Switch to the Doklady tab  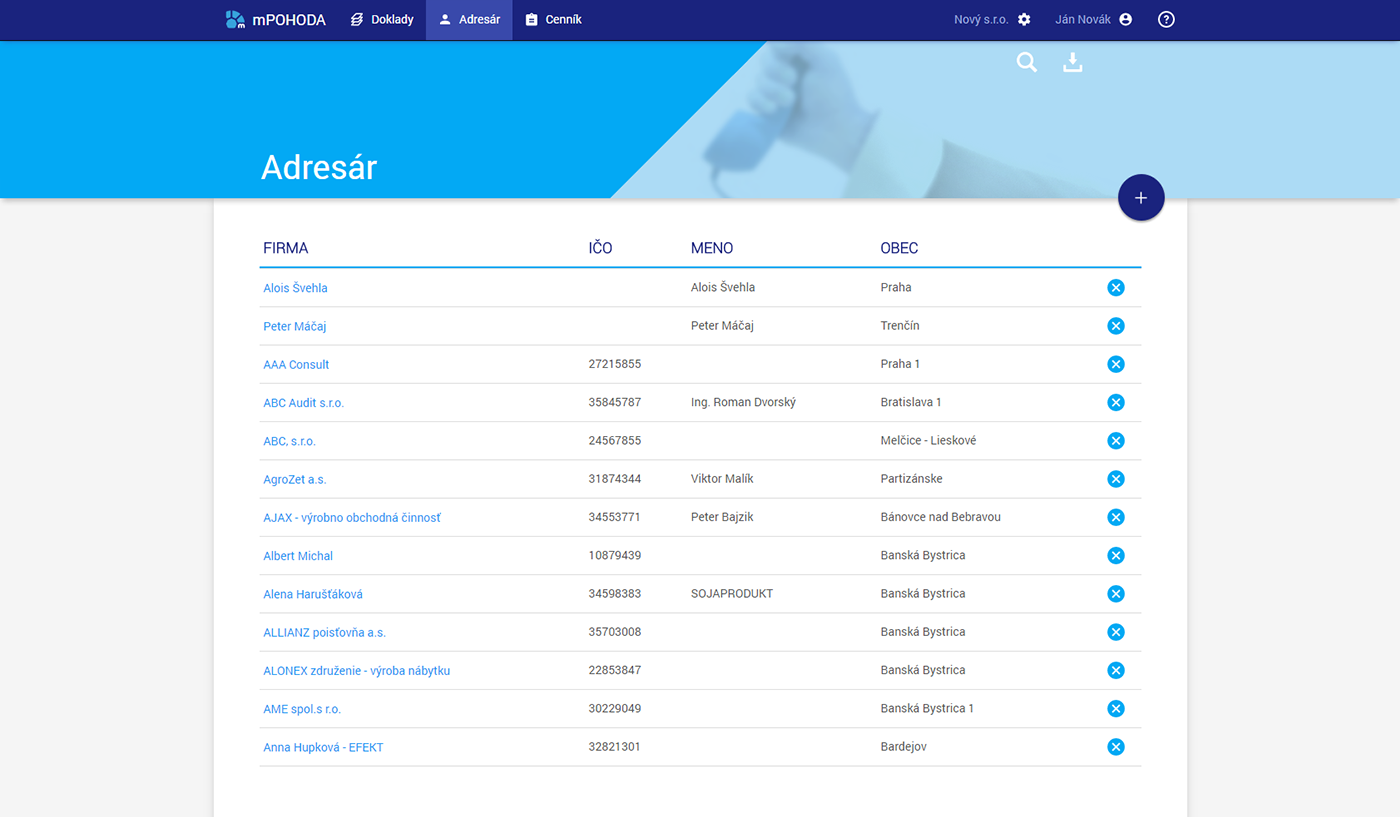click(x=382, y=19)
